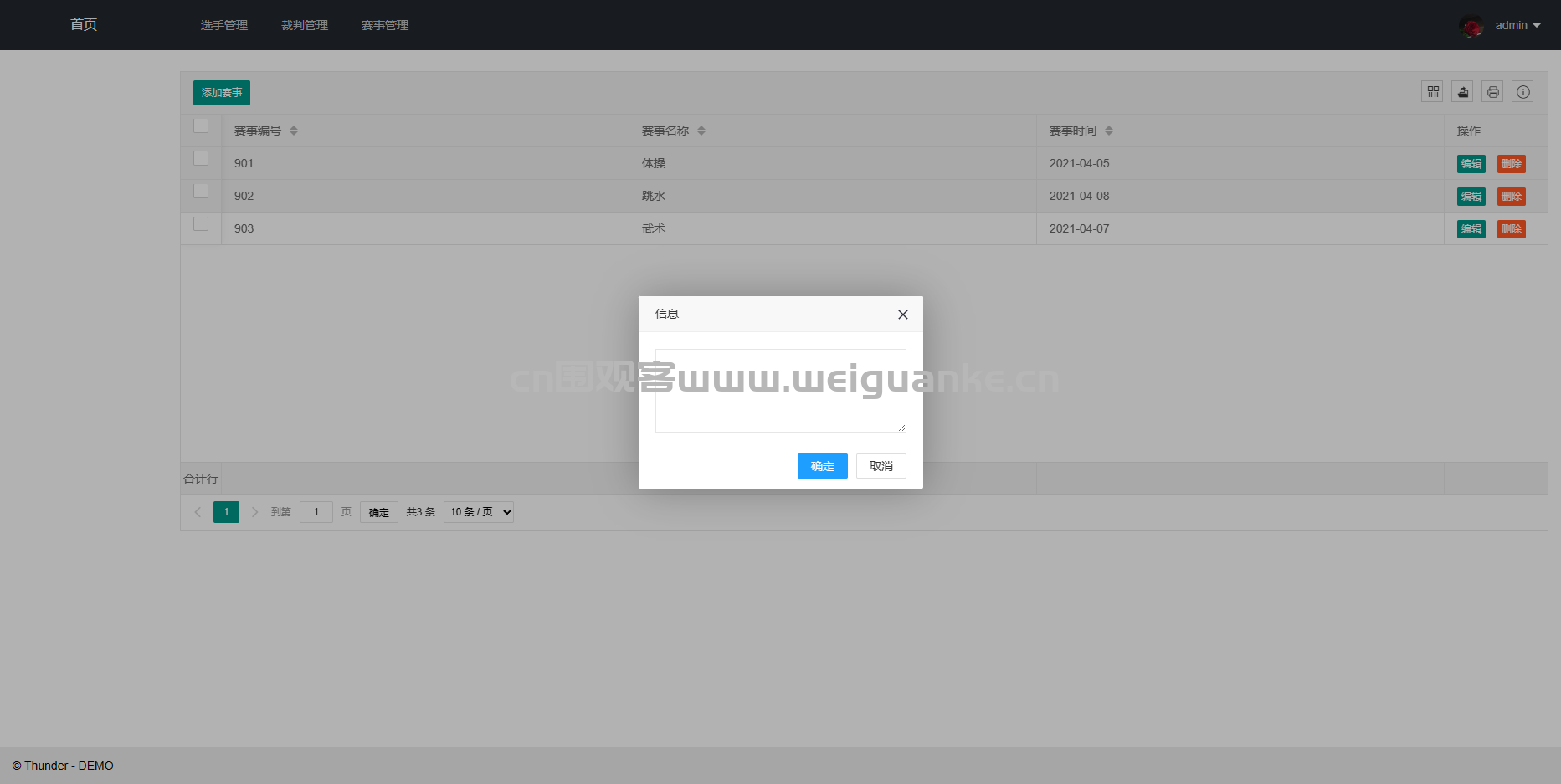Select page 1 in pagination

[x=226, y=512]
